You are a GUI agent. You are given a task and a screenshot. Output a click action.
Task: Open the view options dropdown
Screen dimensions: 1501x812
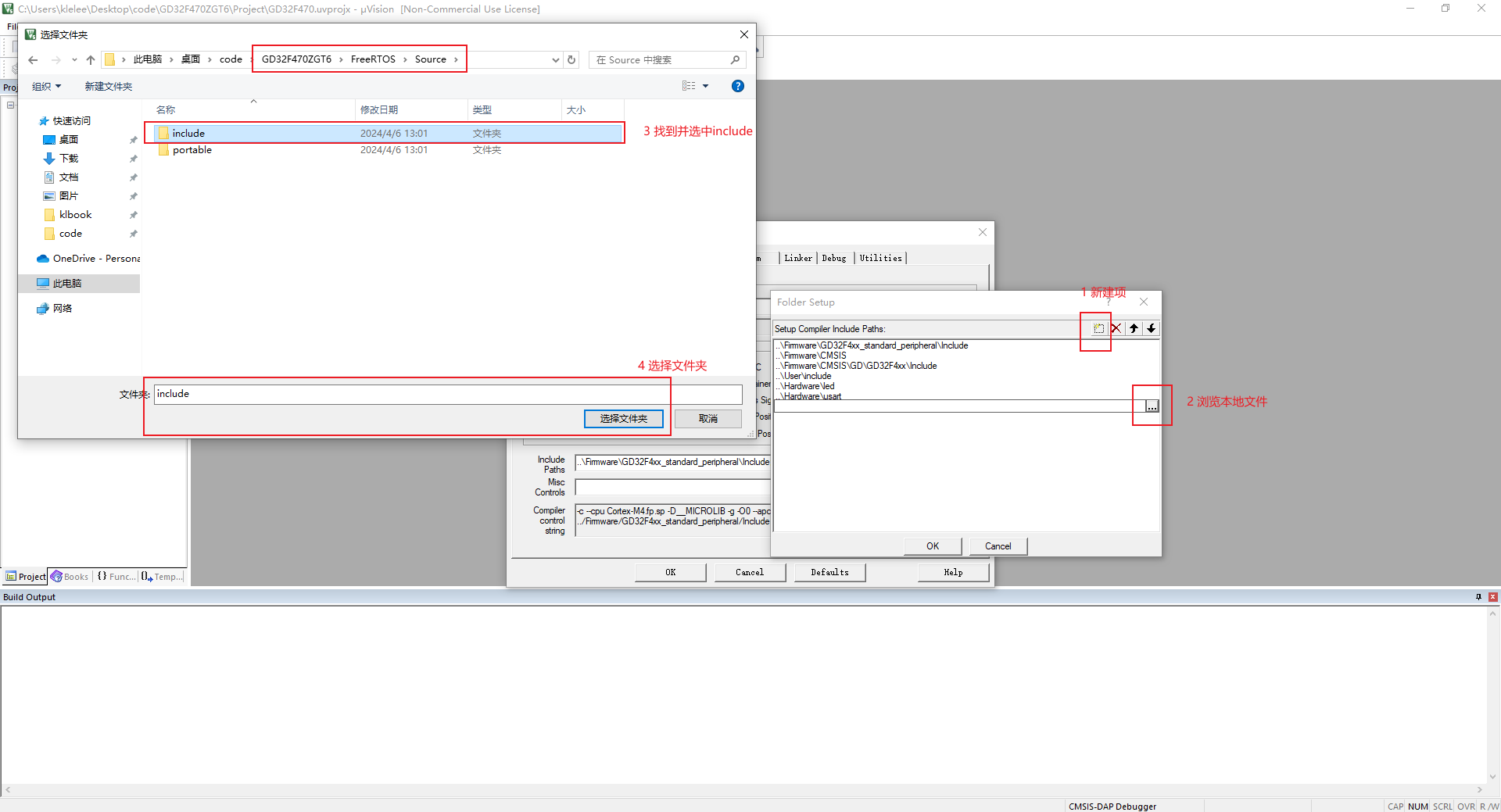tap(705, 86)
